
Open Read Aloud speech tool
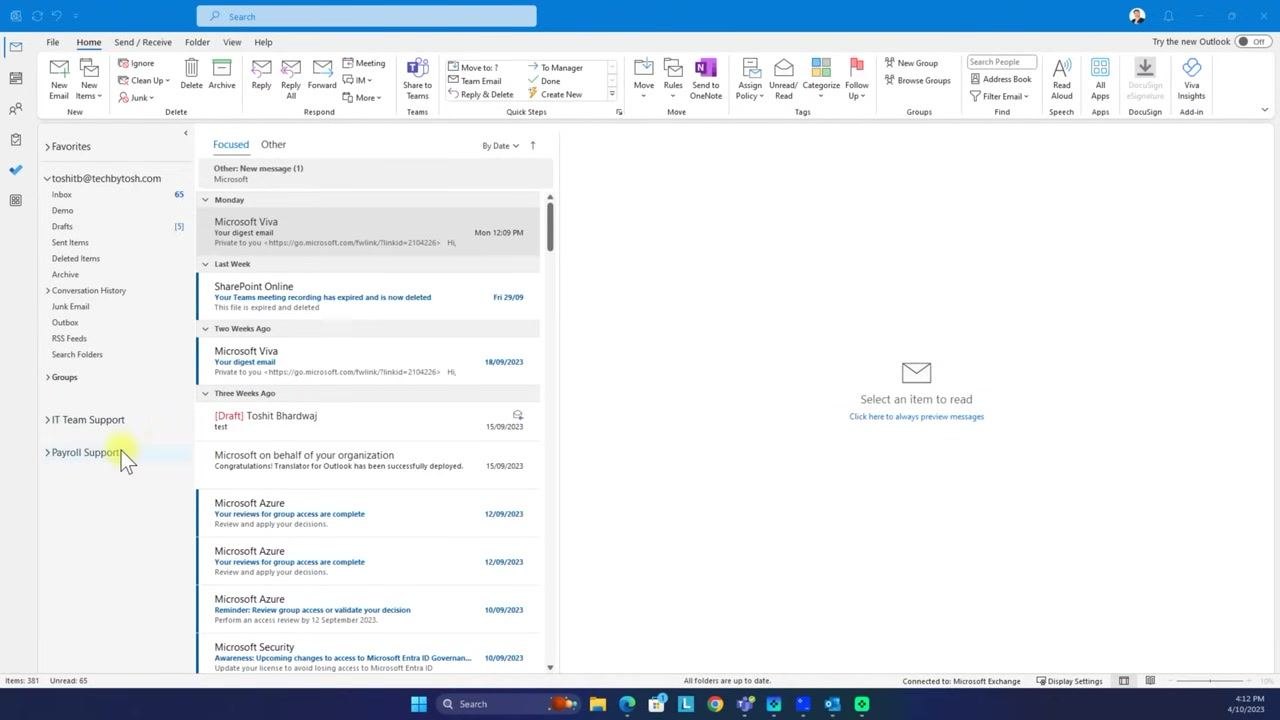tap(1062, 79)
